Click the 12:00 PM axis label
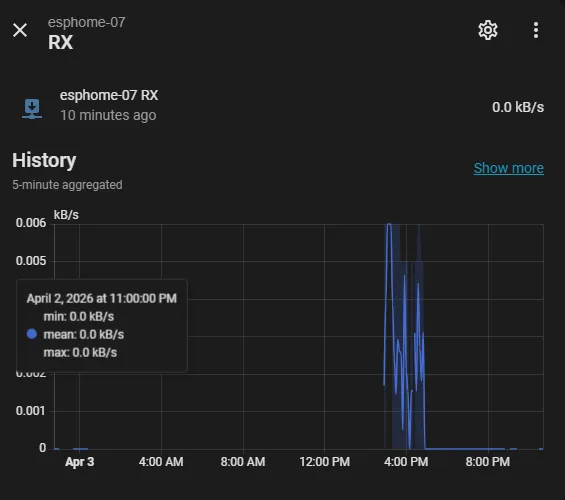This screenshot has width=565, height=500. (x=324, y=461)
